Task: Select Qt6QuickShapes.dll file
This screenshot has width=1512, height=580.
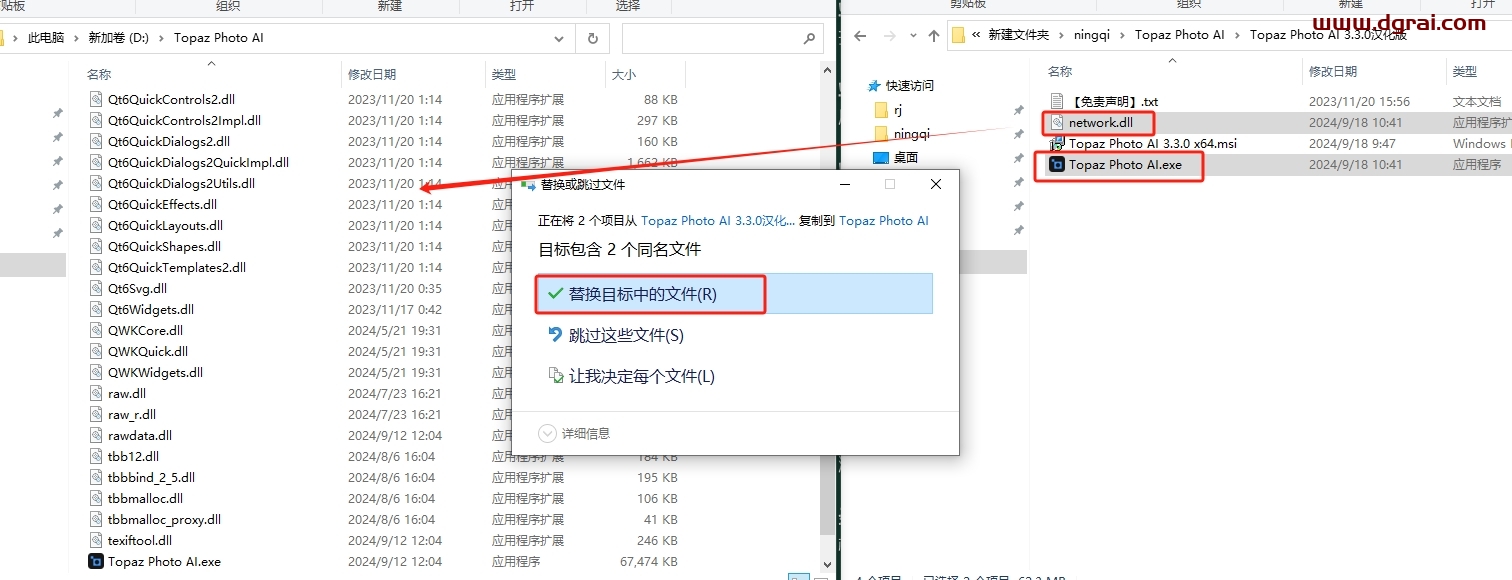Action: click(x=164, y=246)
